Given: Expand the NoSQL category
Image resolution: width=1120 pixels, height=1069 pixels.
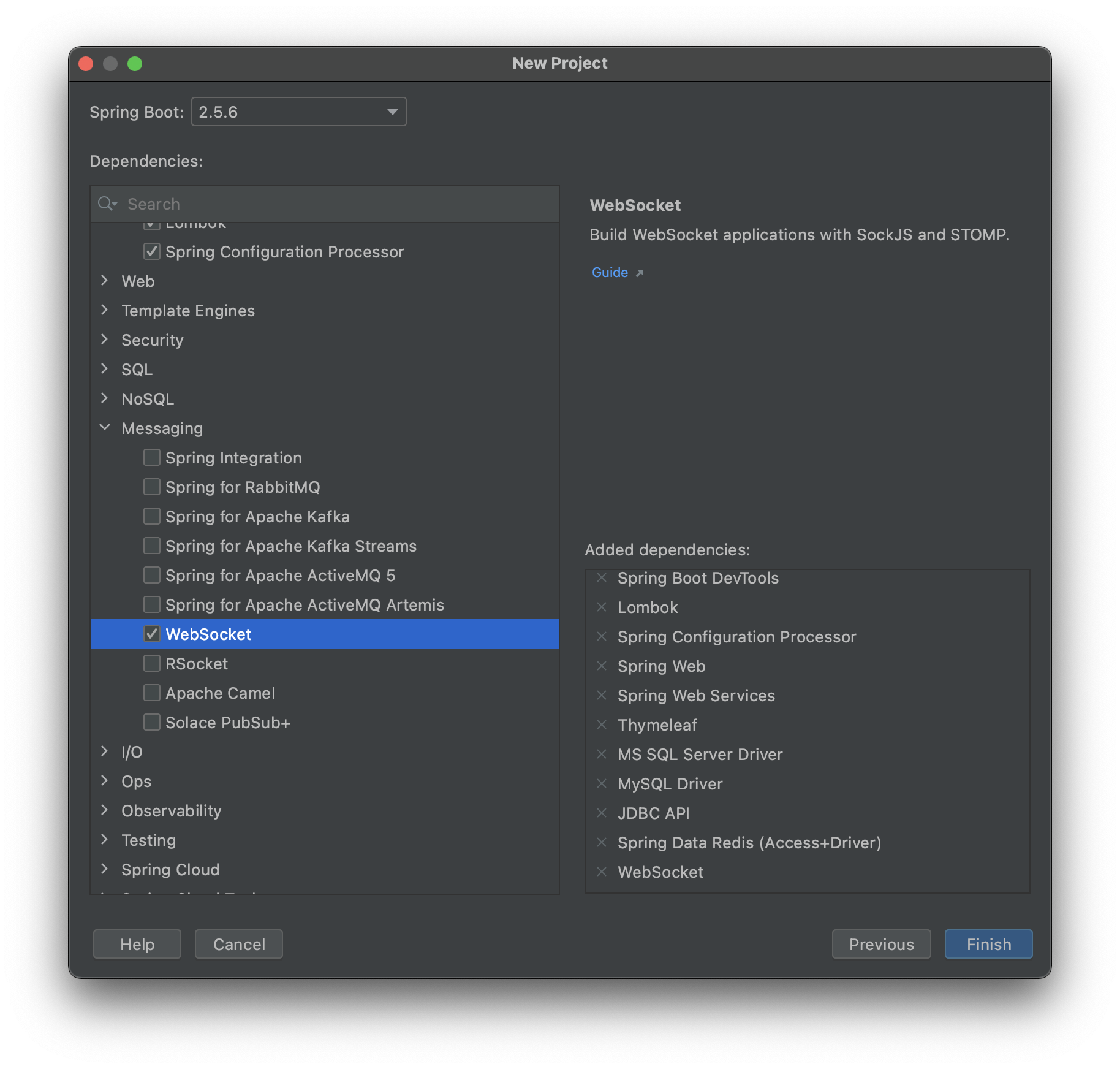Looking at the screenshot, I should (105, 398).
